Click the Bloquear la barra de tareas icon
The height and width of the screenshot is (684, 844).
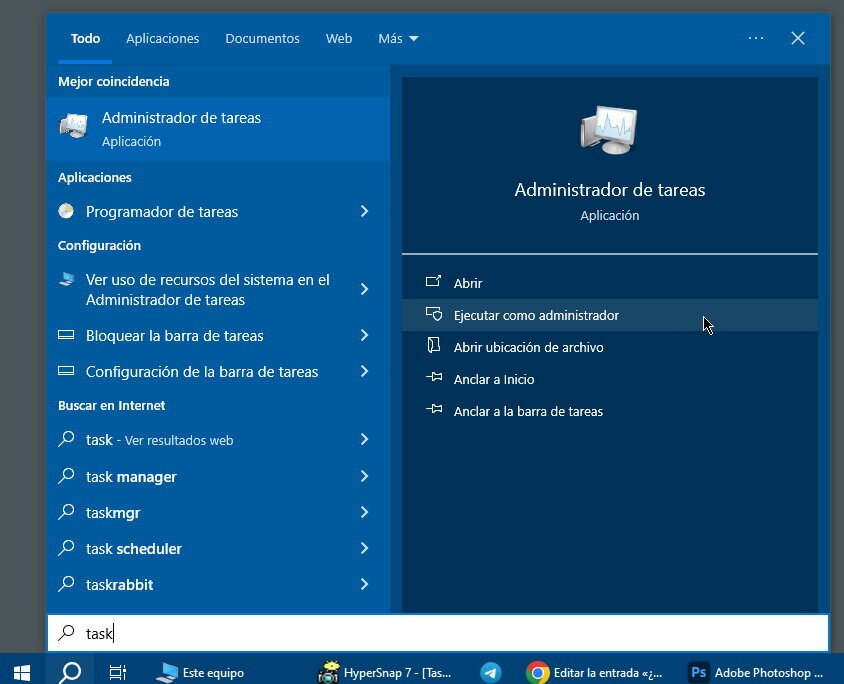(x=65, y=336)
